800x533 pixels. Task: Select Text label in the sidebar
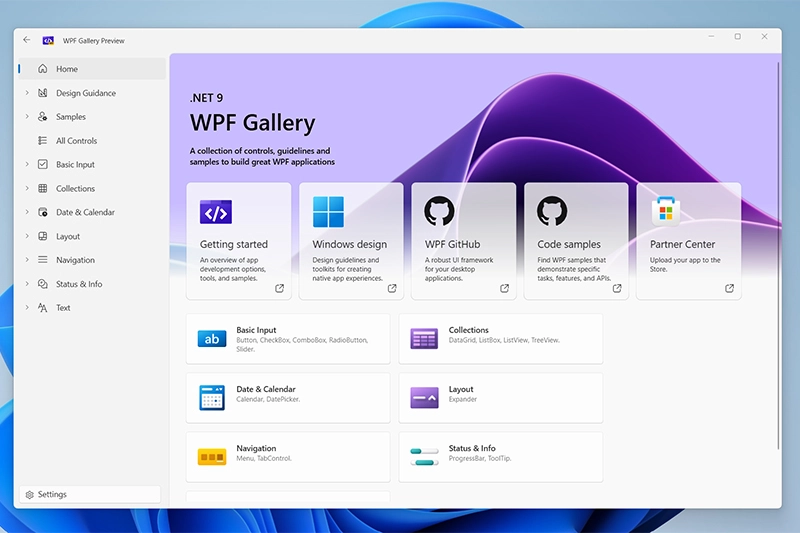click(x=63, y=308)
